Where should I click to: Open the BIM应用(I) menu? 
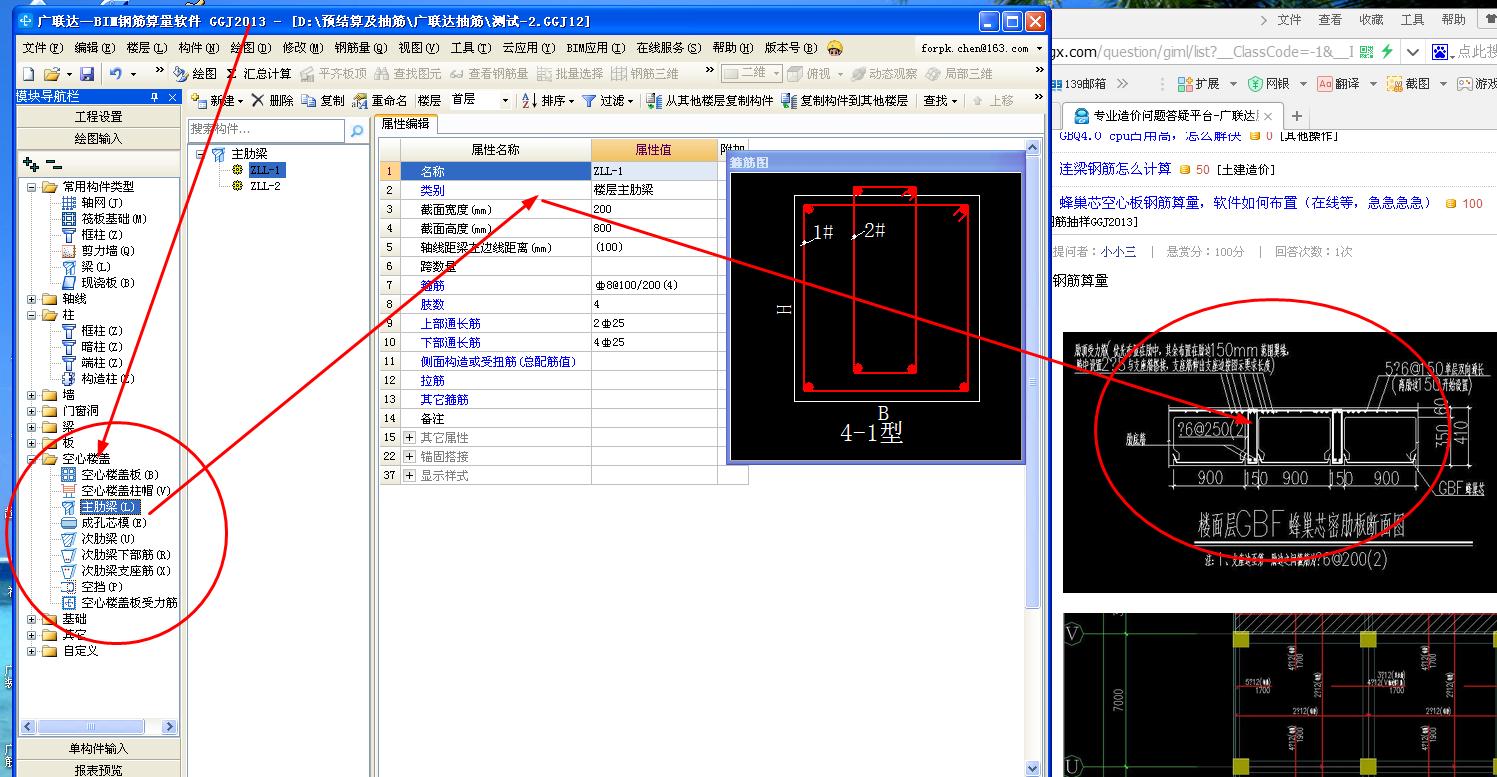pyautogui.click(x=596, y=48)
